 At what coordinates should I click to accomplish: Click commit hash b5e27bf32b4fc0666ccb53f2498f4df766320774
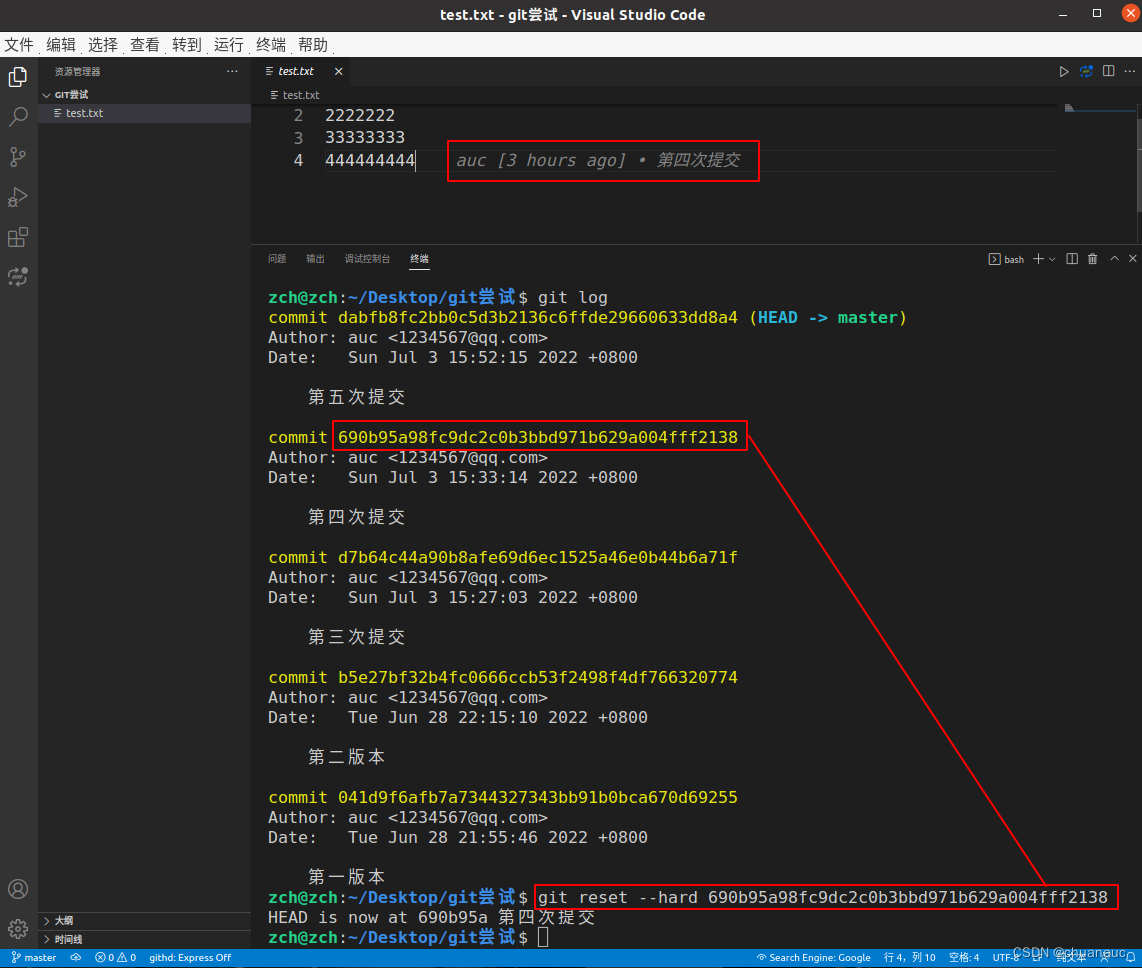537,677
